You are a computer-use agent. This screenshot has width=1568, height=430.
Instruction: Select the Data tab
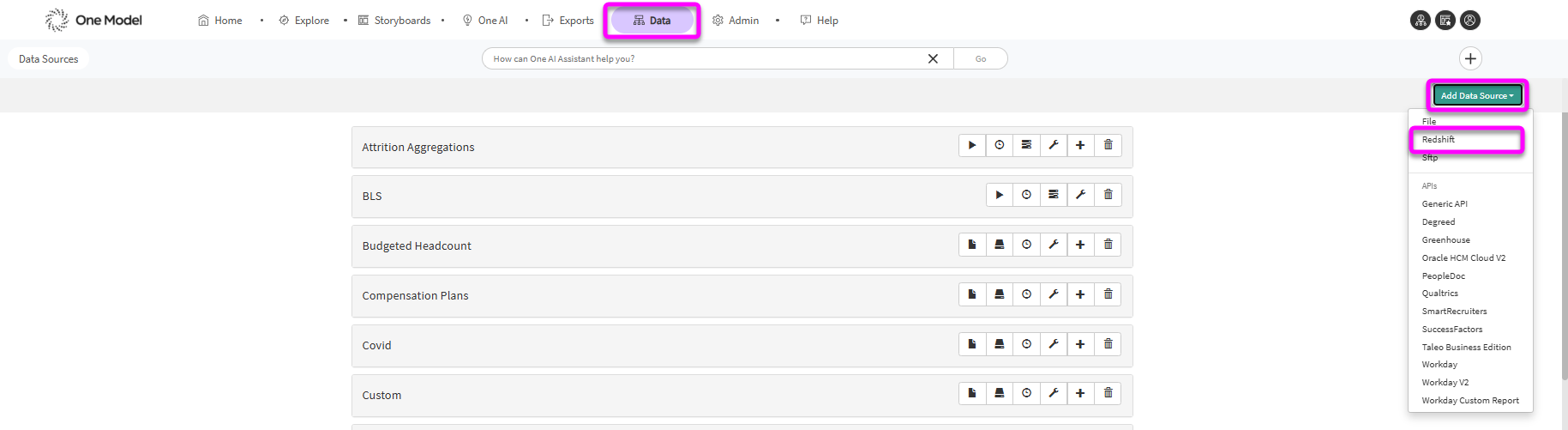[x=652, y=21]
